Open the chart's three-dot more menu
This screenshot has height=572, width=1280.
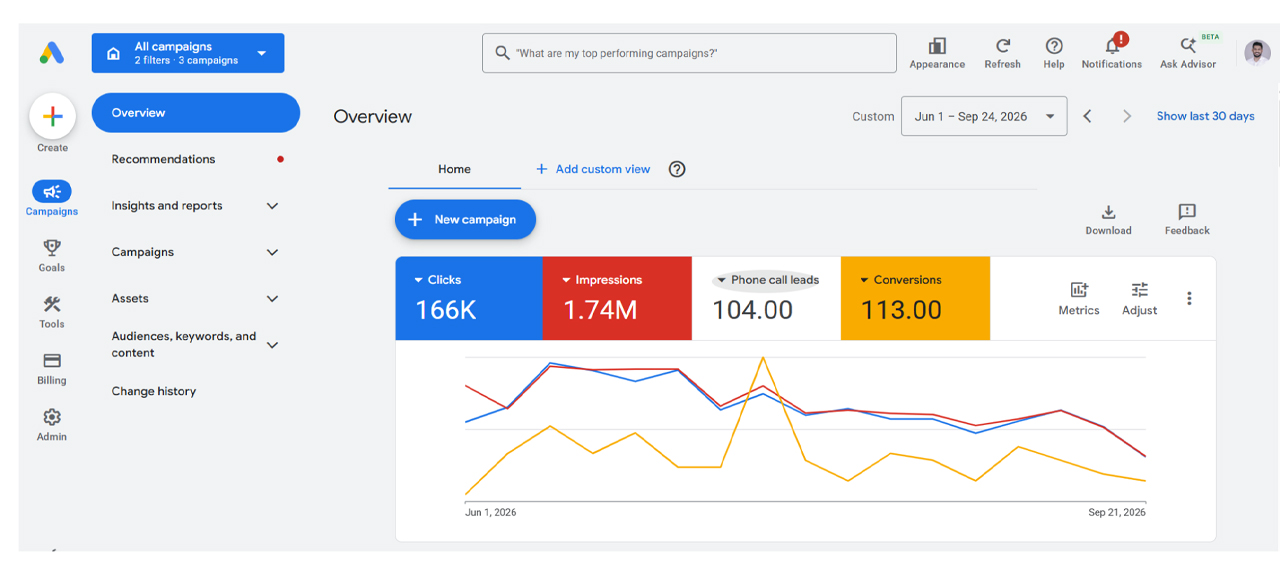[x=1189, y=298]
